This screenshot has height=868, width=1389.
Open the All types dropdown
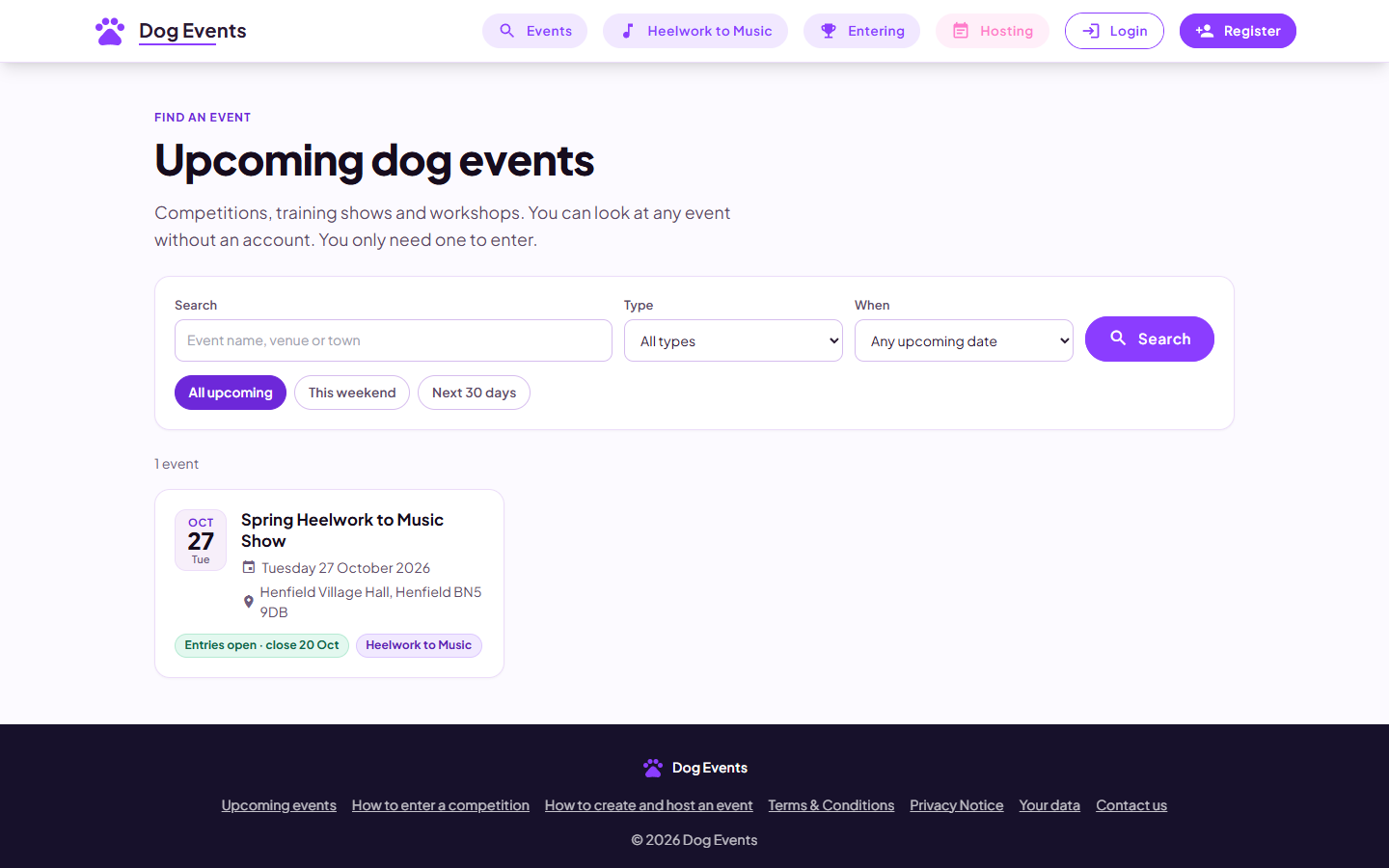[733, 340]
